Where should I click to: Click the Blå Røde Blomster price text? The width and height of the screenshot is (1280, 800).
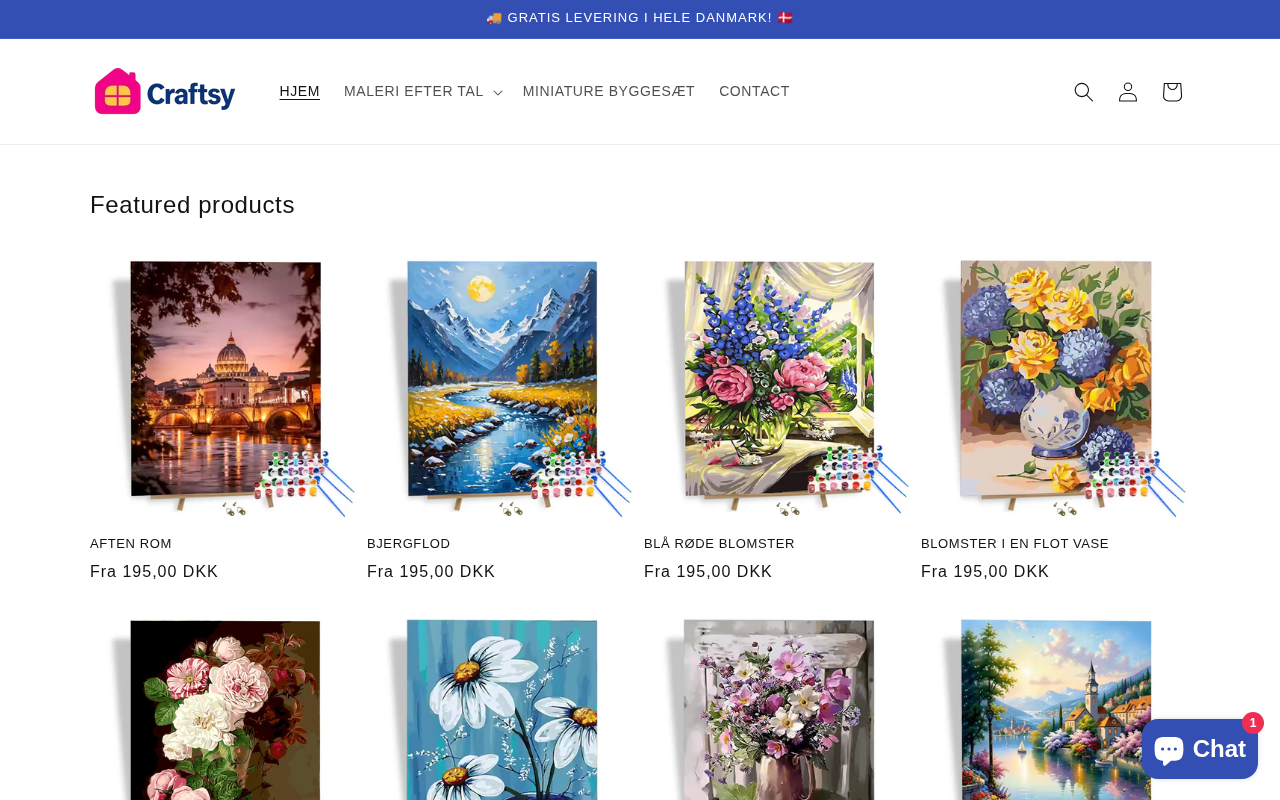[708, 572]
